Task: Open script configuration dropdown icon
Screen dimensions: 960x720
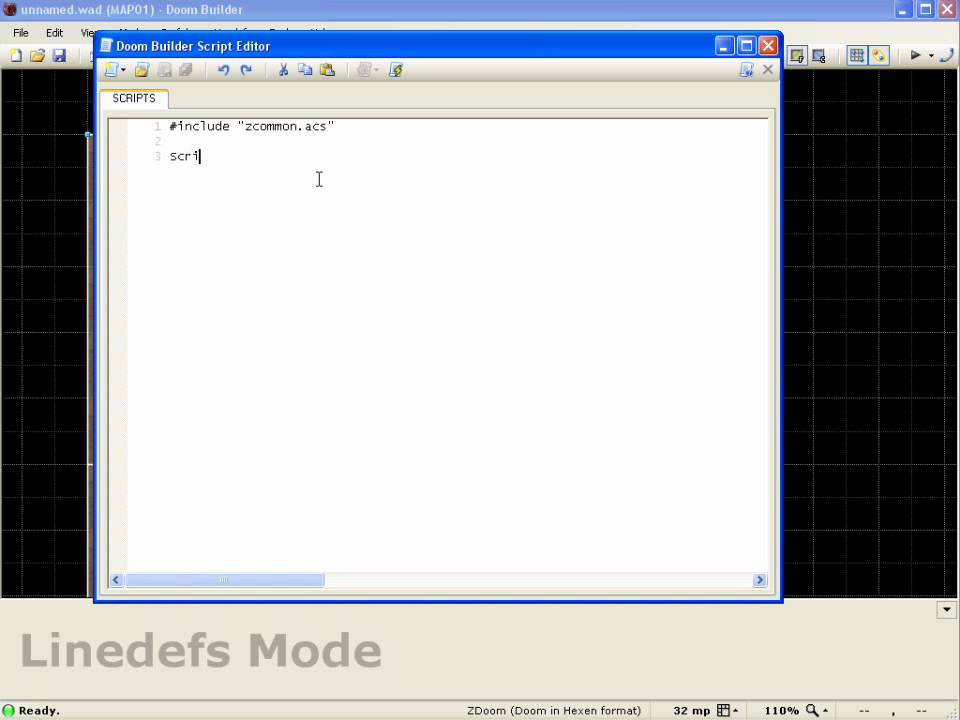Action: [x=367, y=70]
